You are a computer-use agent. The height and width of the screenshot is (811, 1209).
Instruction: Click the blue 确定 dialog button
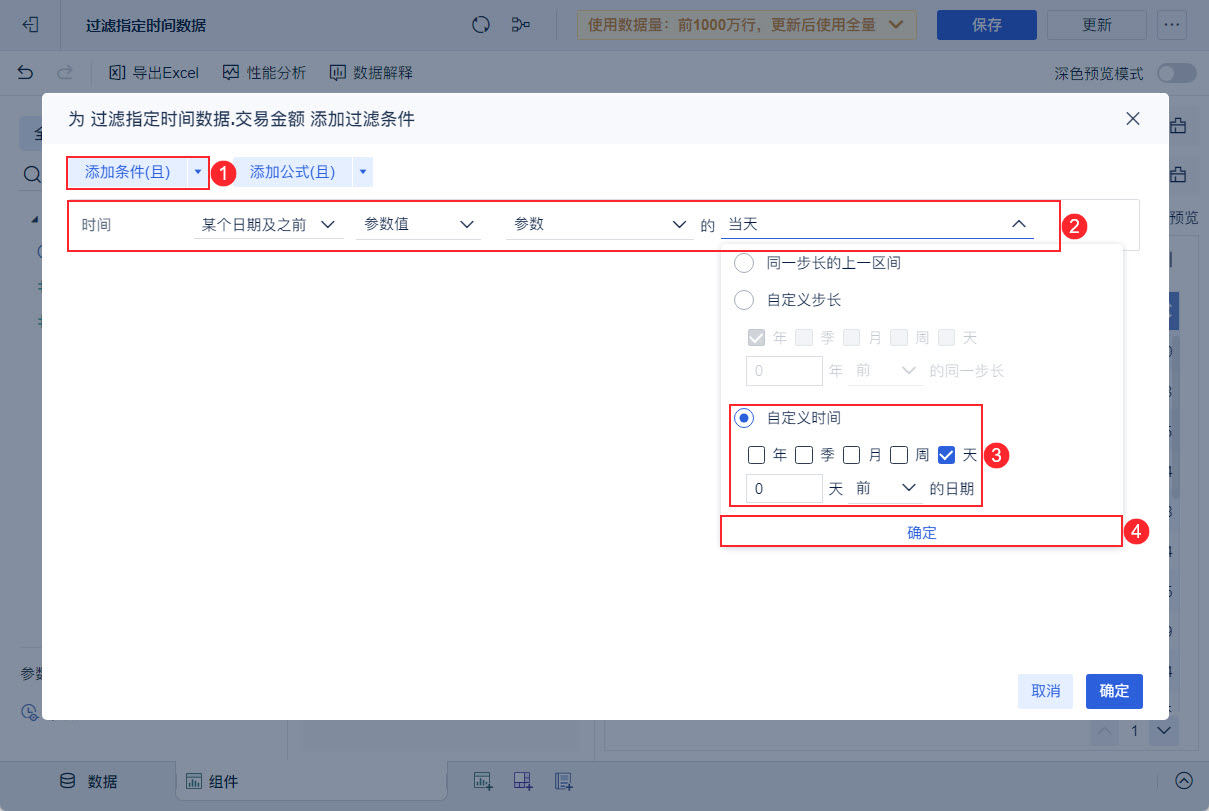1114,691
